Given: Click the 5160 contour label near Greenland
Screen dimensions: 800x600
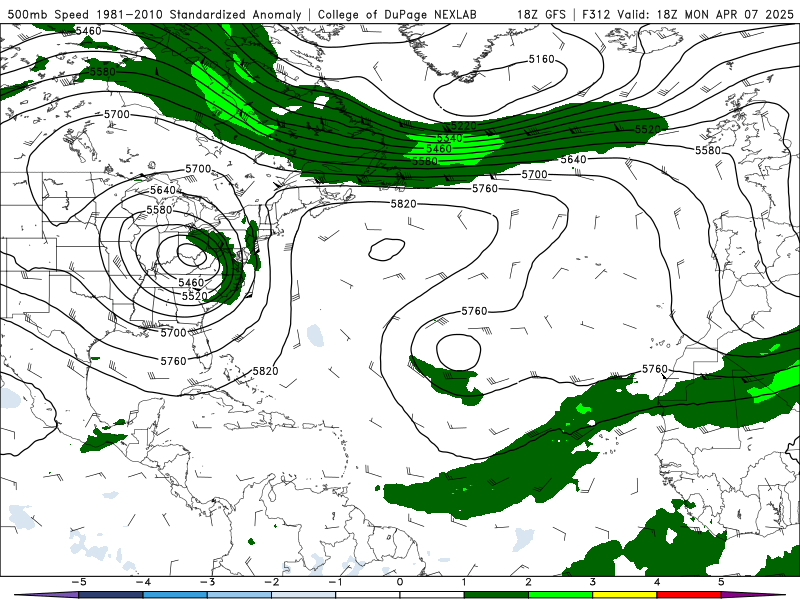Looking at the screenshot, I should (x=541, y=59).
